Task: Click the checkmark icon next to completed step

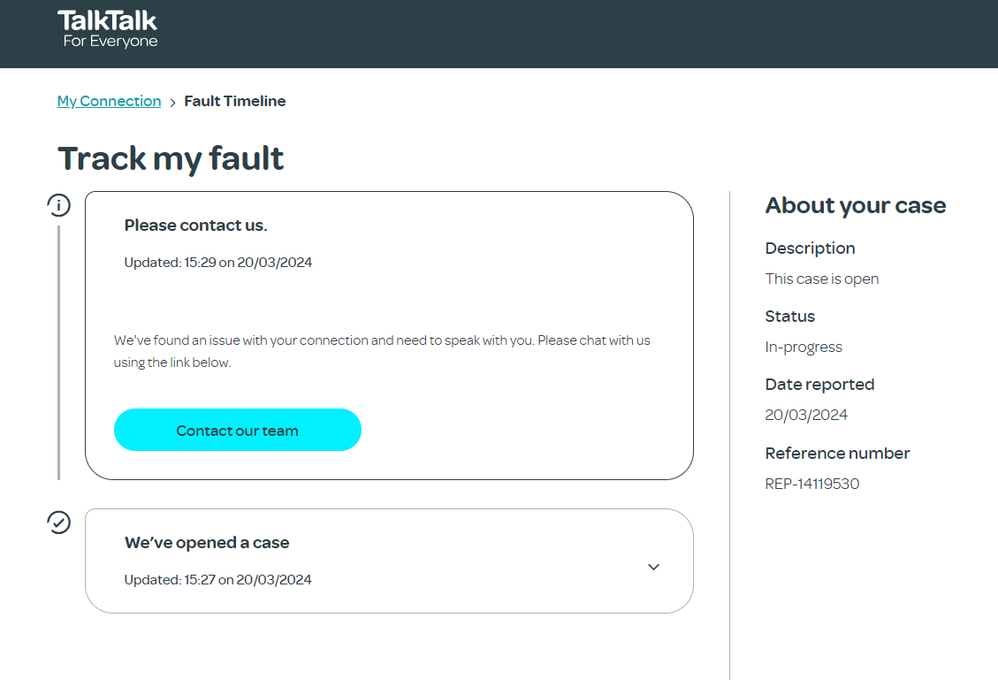Action: click(x=59, y=522)
